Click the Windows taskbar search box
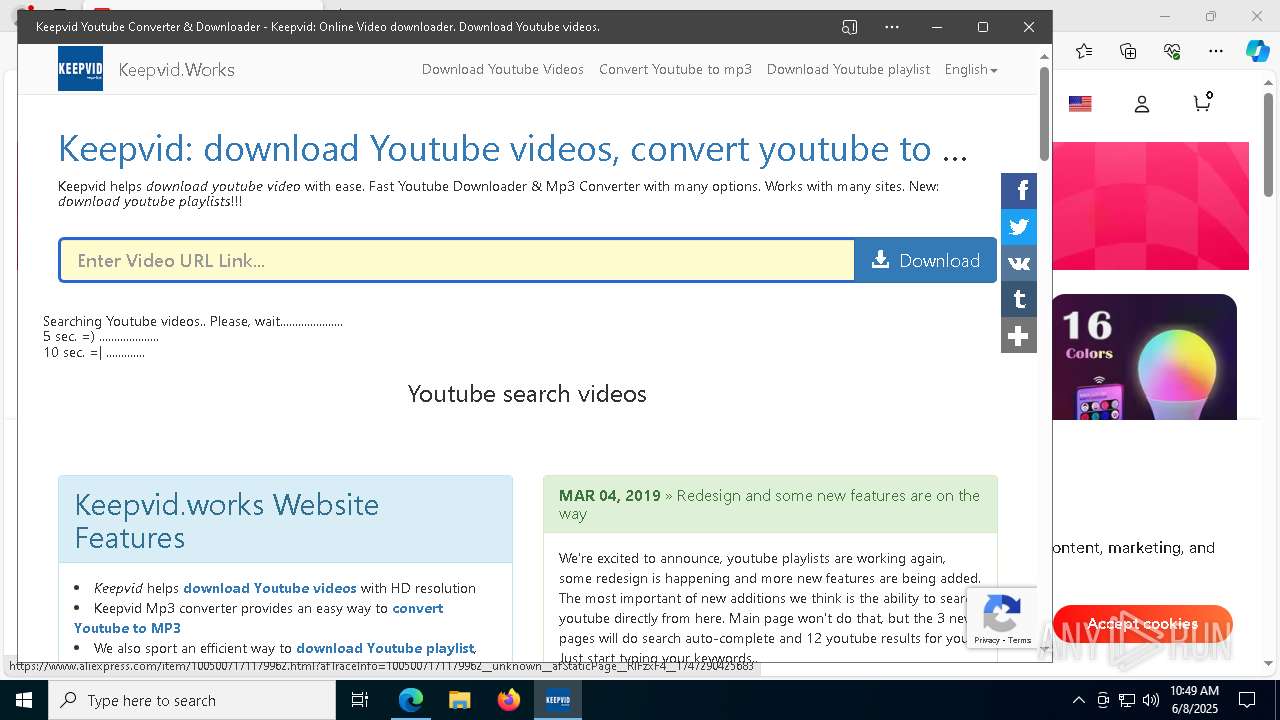Image resolution: width=1280 pixels, height=720 pixels. coord(192,700)
